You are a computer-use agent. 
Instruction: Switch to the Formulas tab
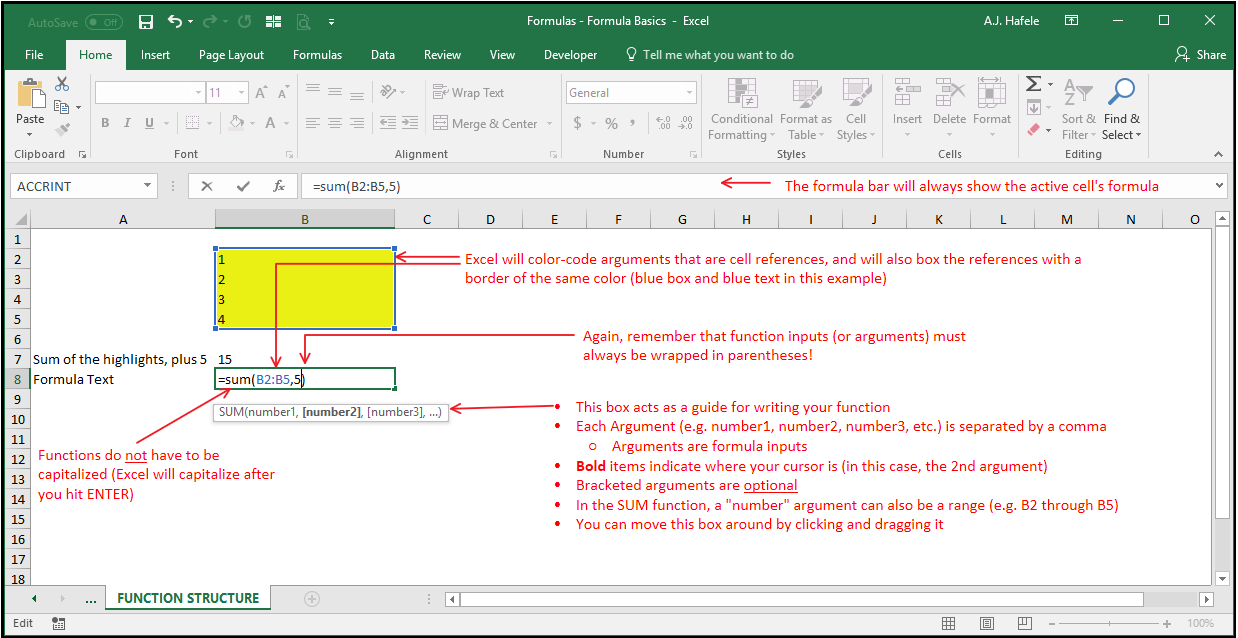(317, 55)
